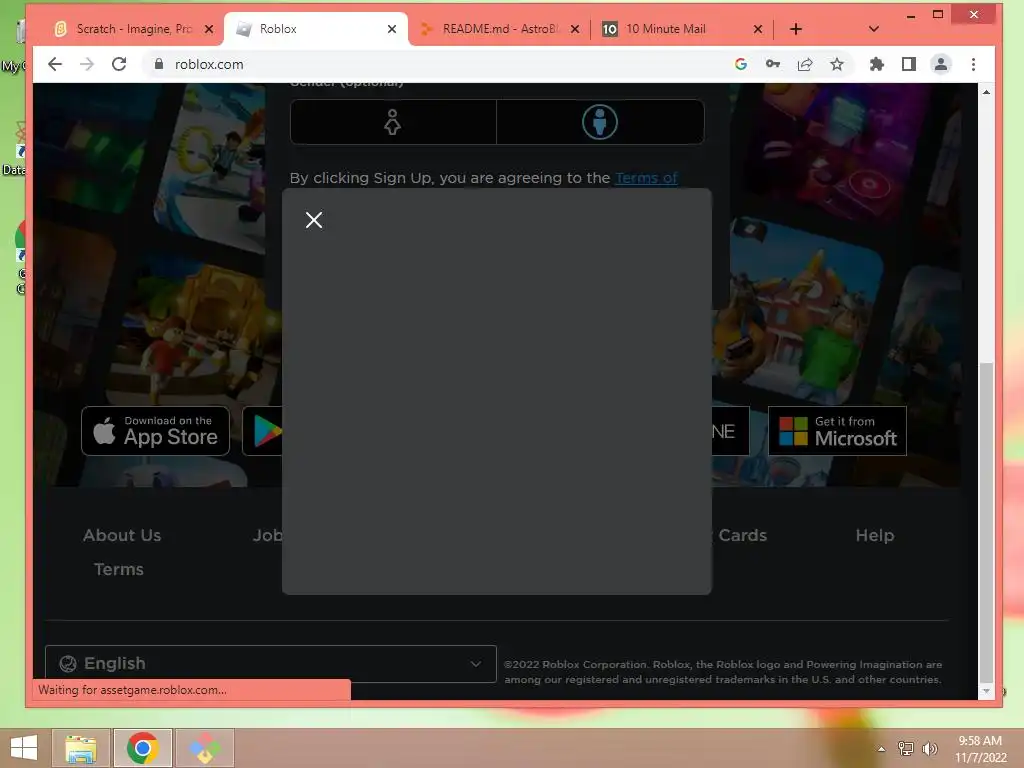
Task: Close the Roblox tab
Action: click(x=392, y=29)
